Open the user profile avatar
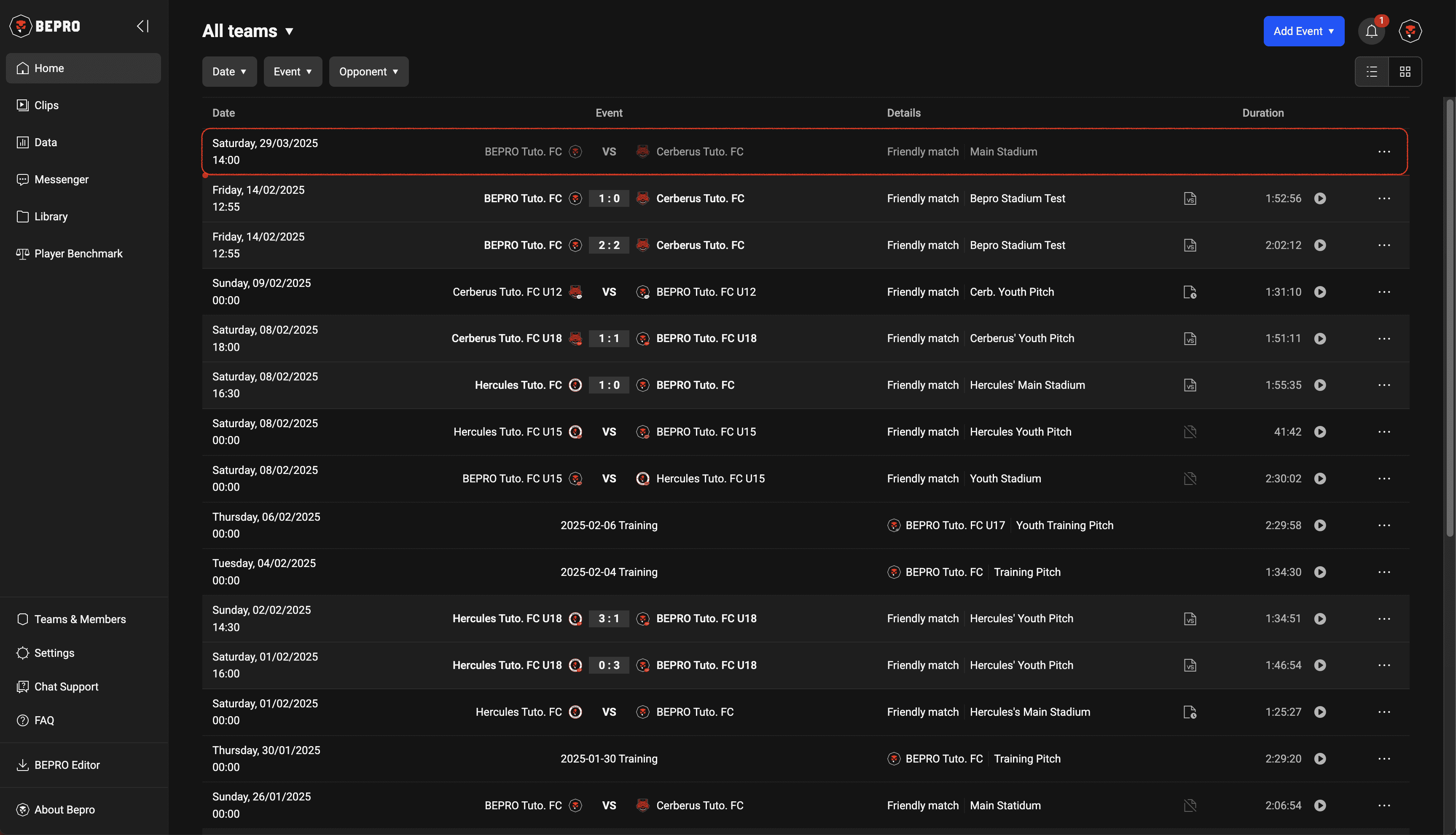1456x835 pixels. [x=1410, y=31]
